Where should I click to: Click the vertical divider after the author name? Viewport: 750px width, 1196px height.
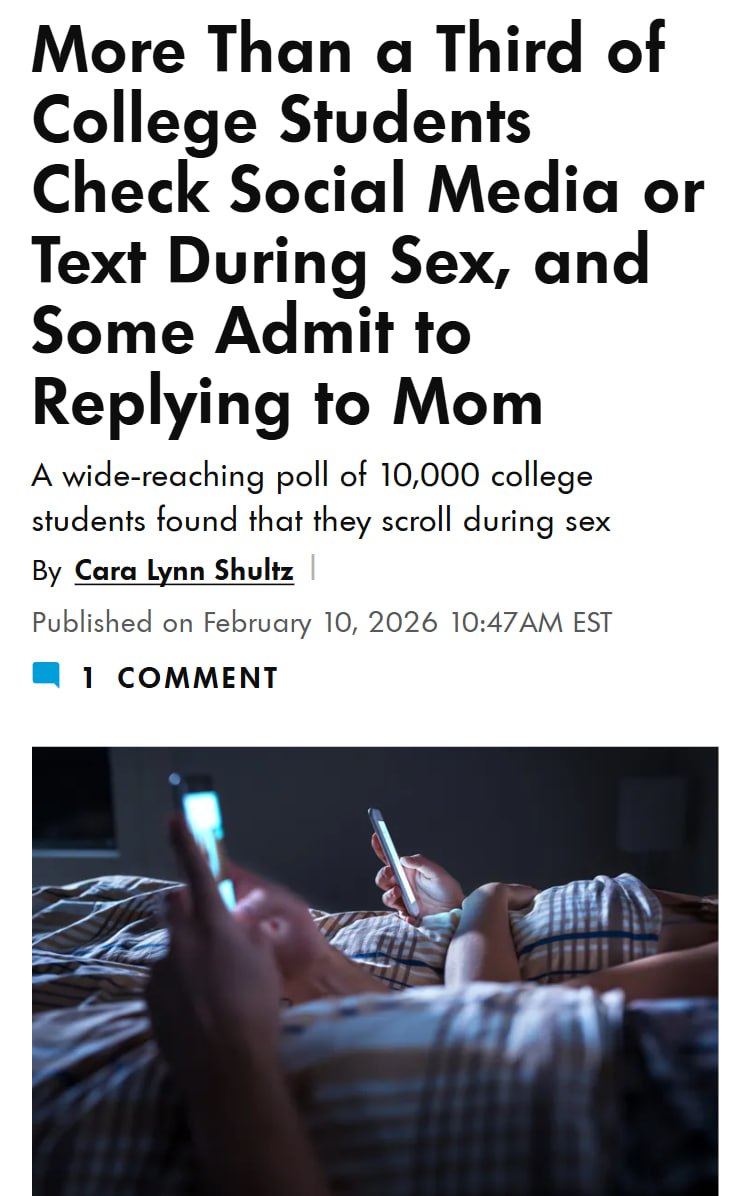[x=313, y=569]
